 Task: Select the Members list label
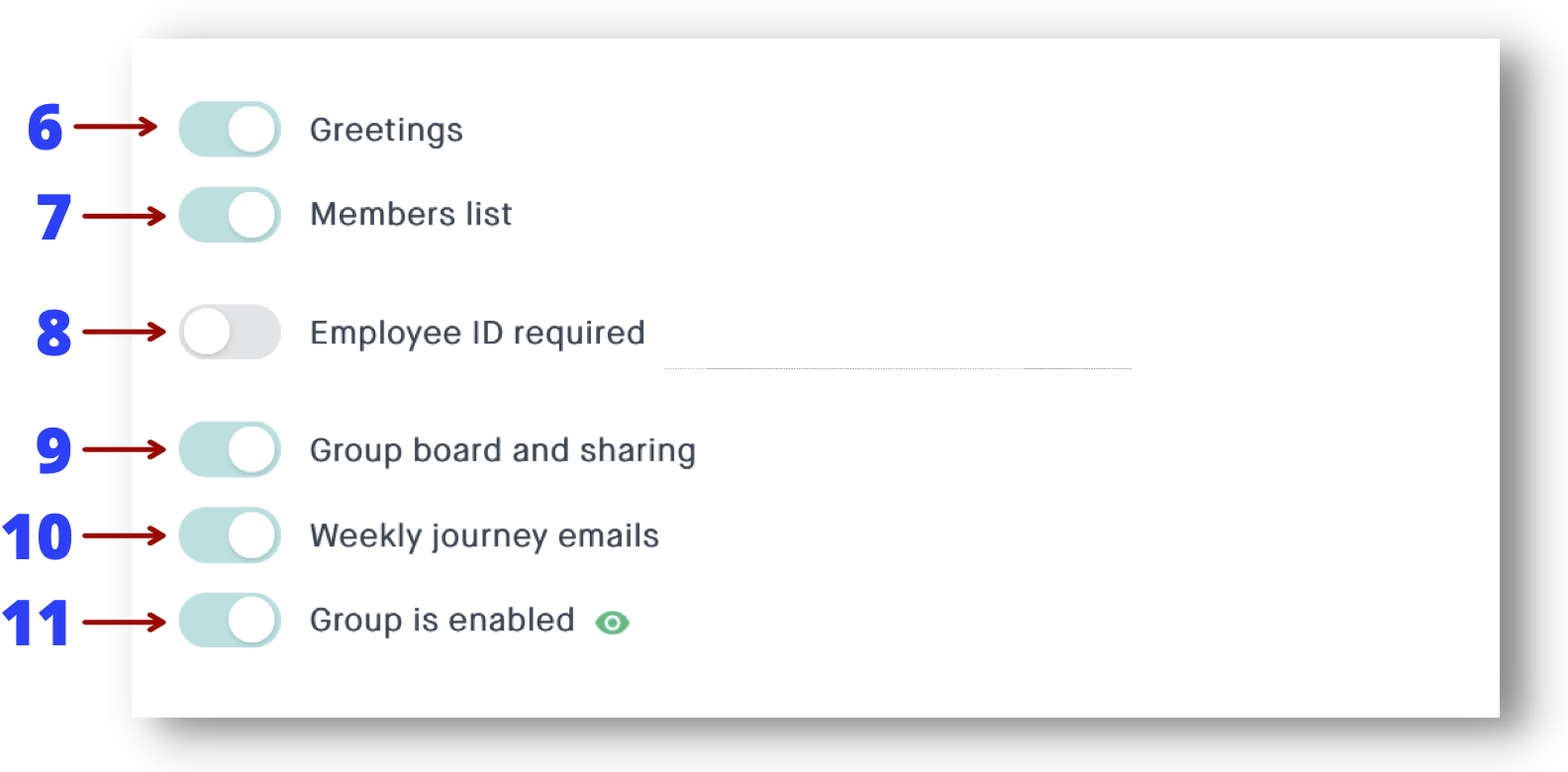pos(411,214)
